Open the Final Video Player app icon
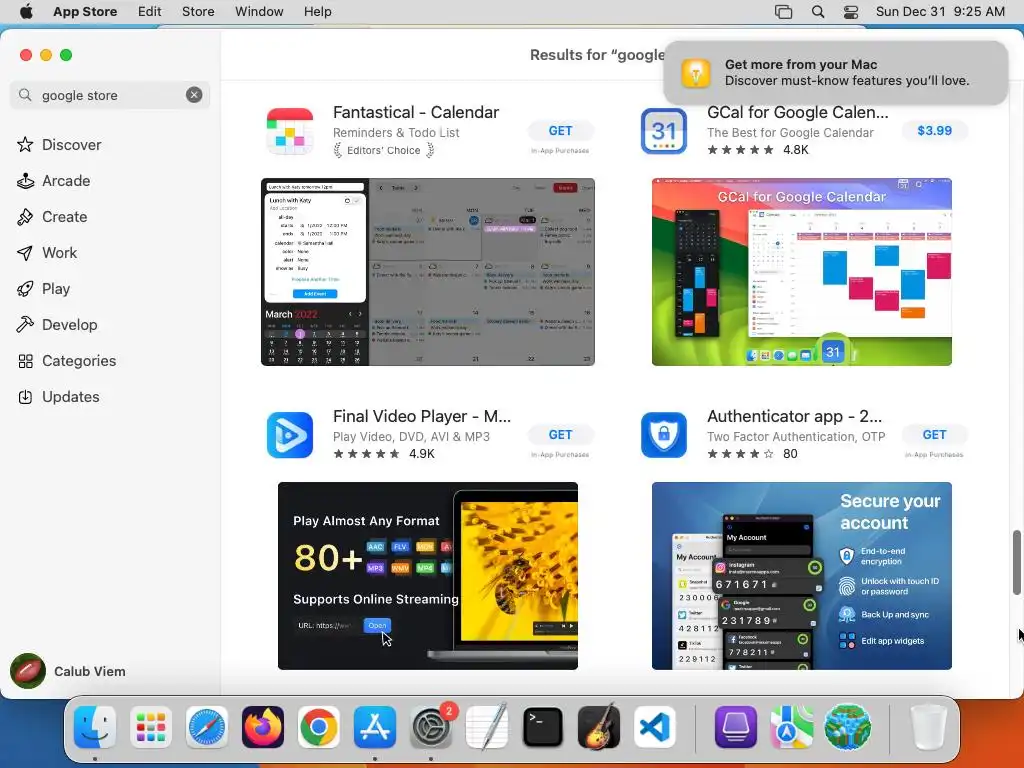1024x768 pixels. coord(290,435)
